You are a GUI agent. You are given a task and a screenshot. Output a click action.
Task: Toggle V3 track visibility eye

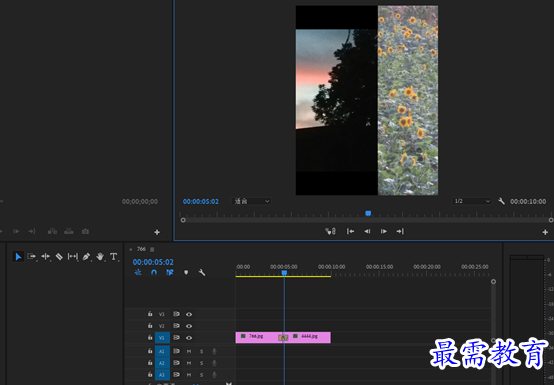(189, 314)
